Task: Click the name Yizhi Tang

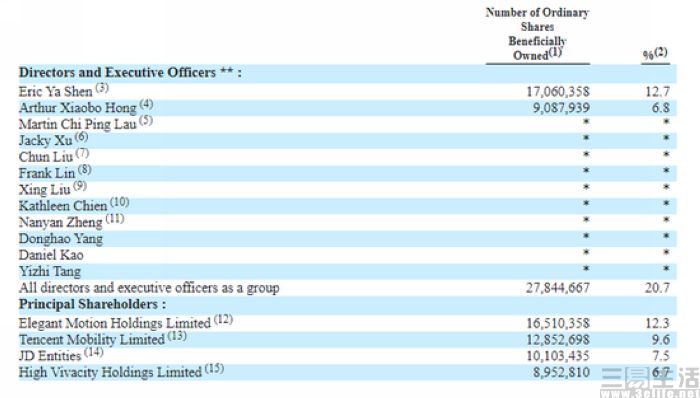Action: (x=50, y=271)
